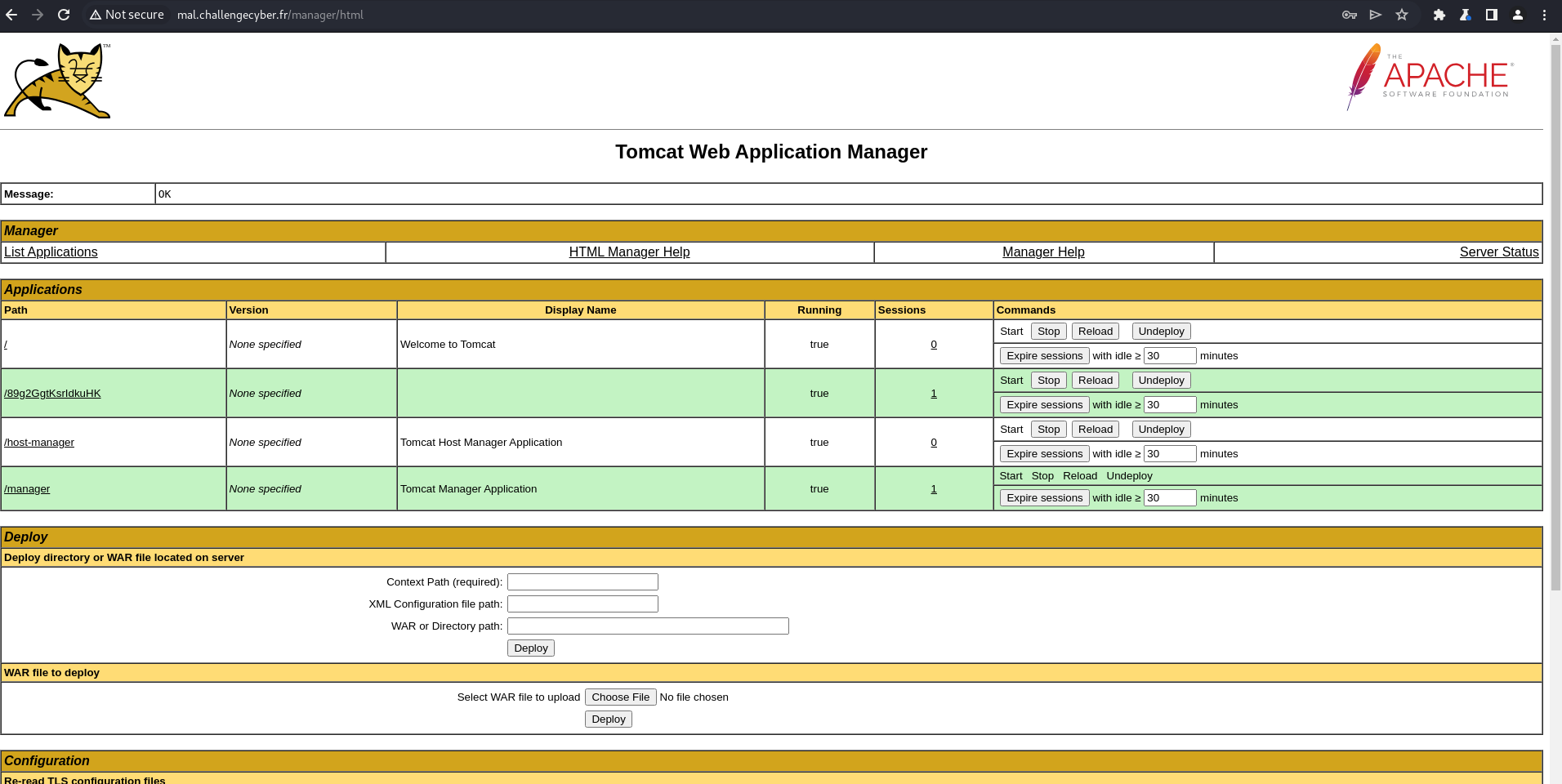Open the Server Status link
Screen dimensions: 1562x784
coord(1498,252)
